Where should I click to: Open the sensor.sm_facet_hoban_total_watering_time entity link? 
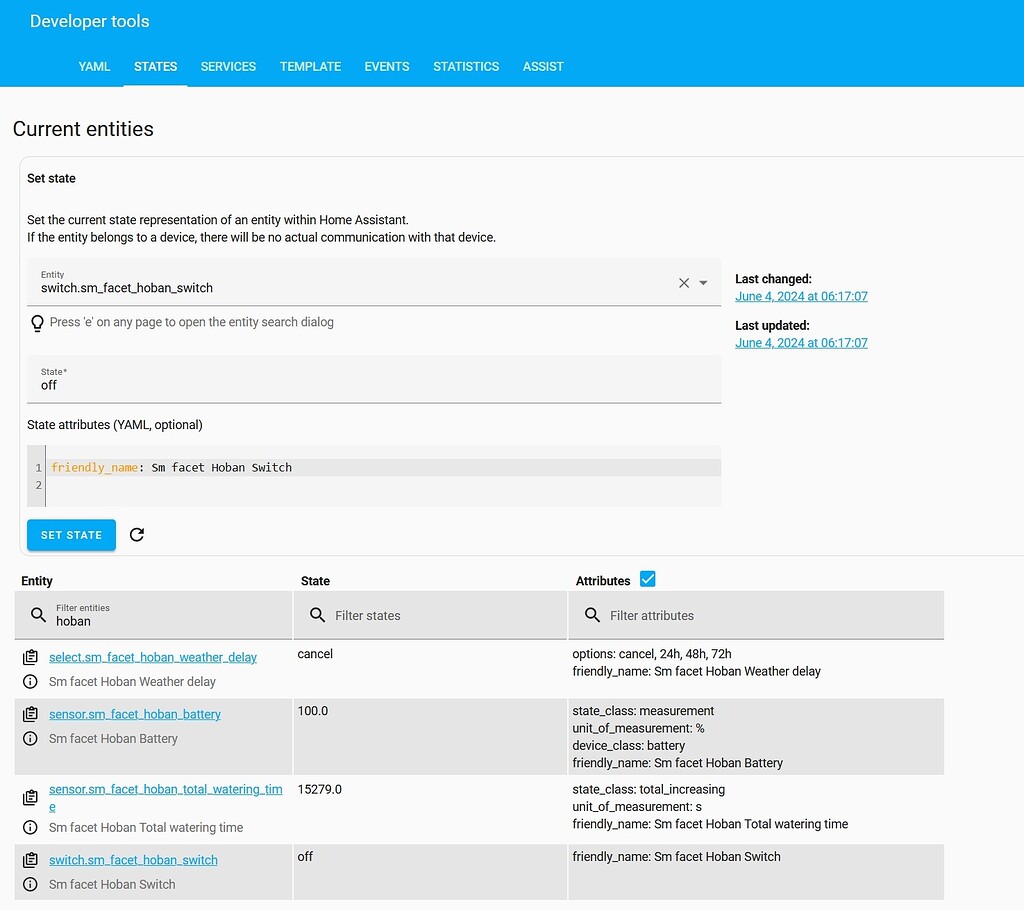click(x=166, y=789)
